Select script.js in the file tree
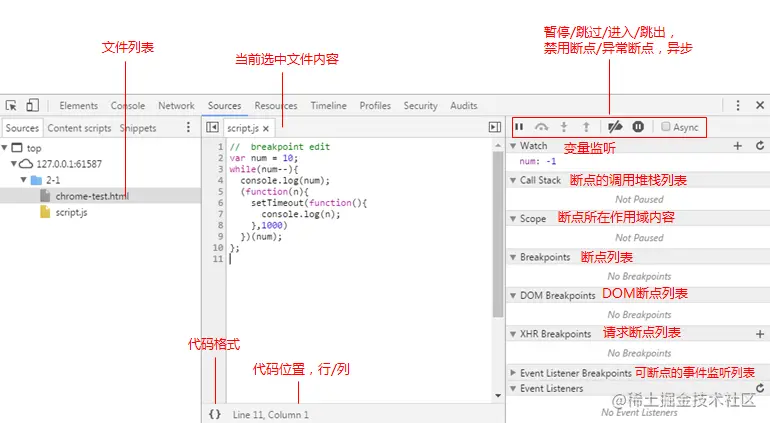 (71, 212)
